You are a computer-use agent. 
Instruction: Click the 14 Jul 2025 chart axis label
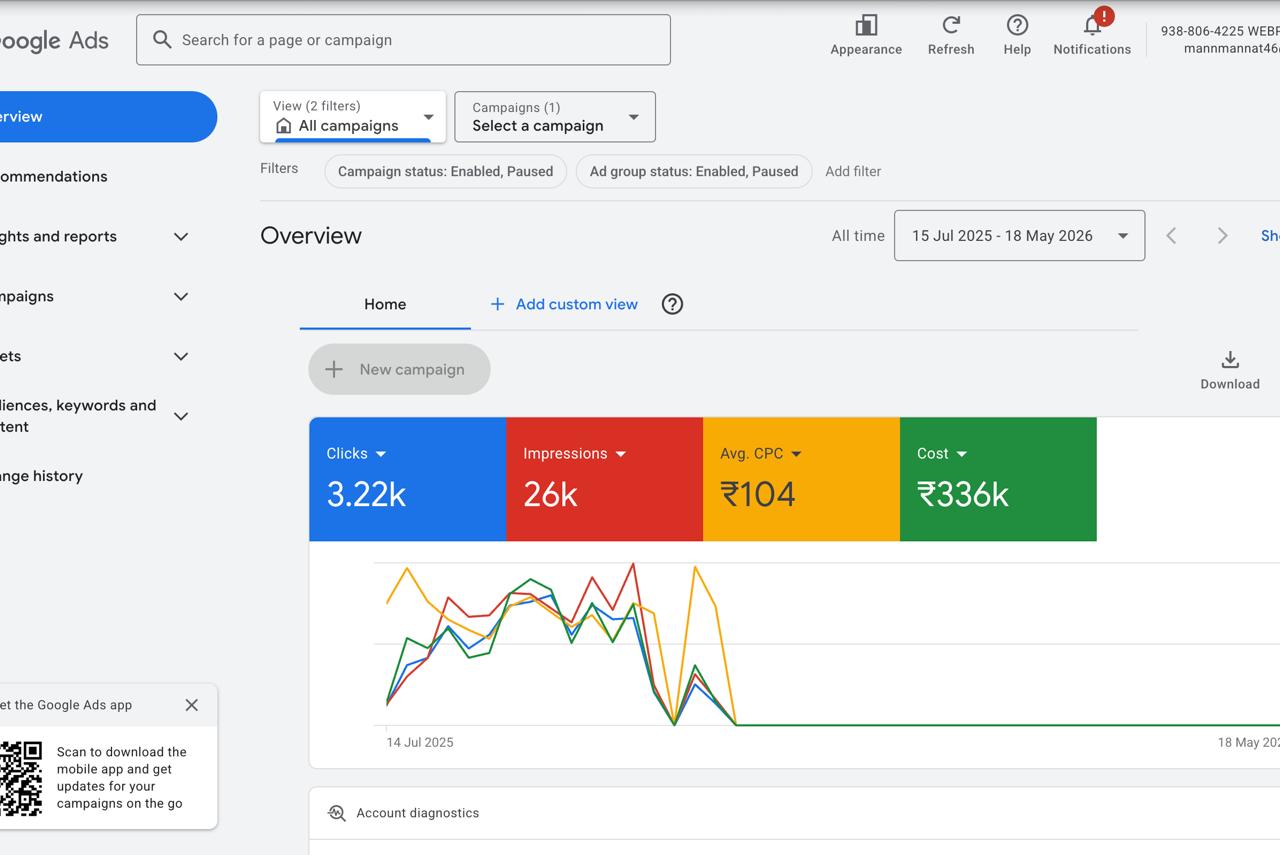(420, 742)
